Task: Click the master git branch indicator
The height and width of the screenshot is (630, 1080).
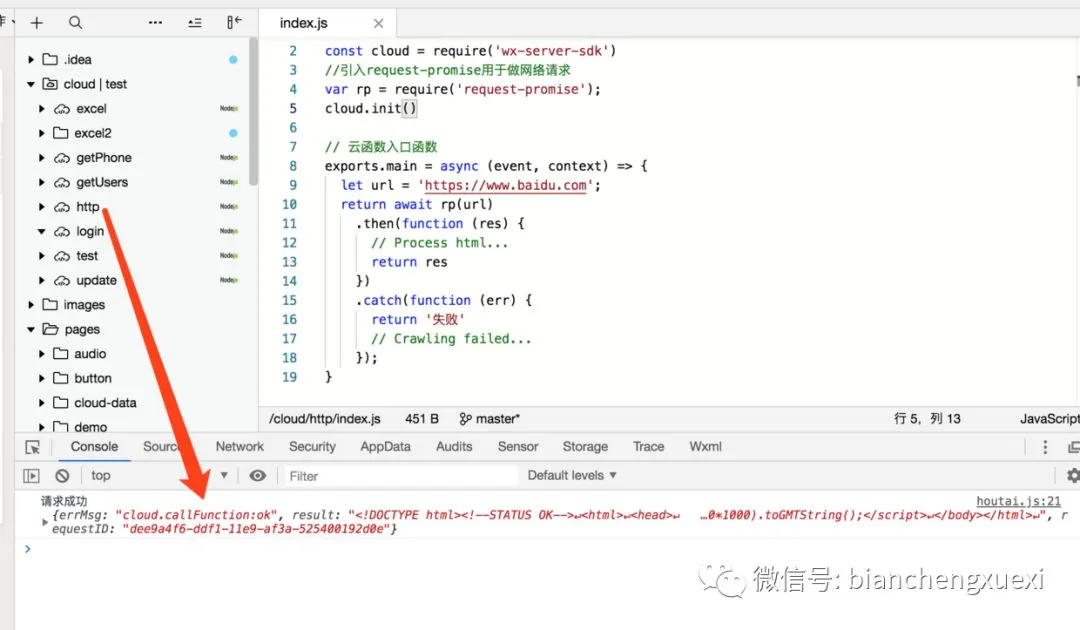Action: (x=489, y=419)
